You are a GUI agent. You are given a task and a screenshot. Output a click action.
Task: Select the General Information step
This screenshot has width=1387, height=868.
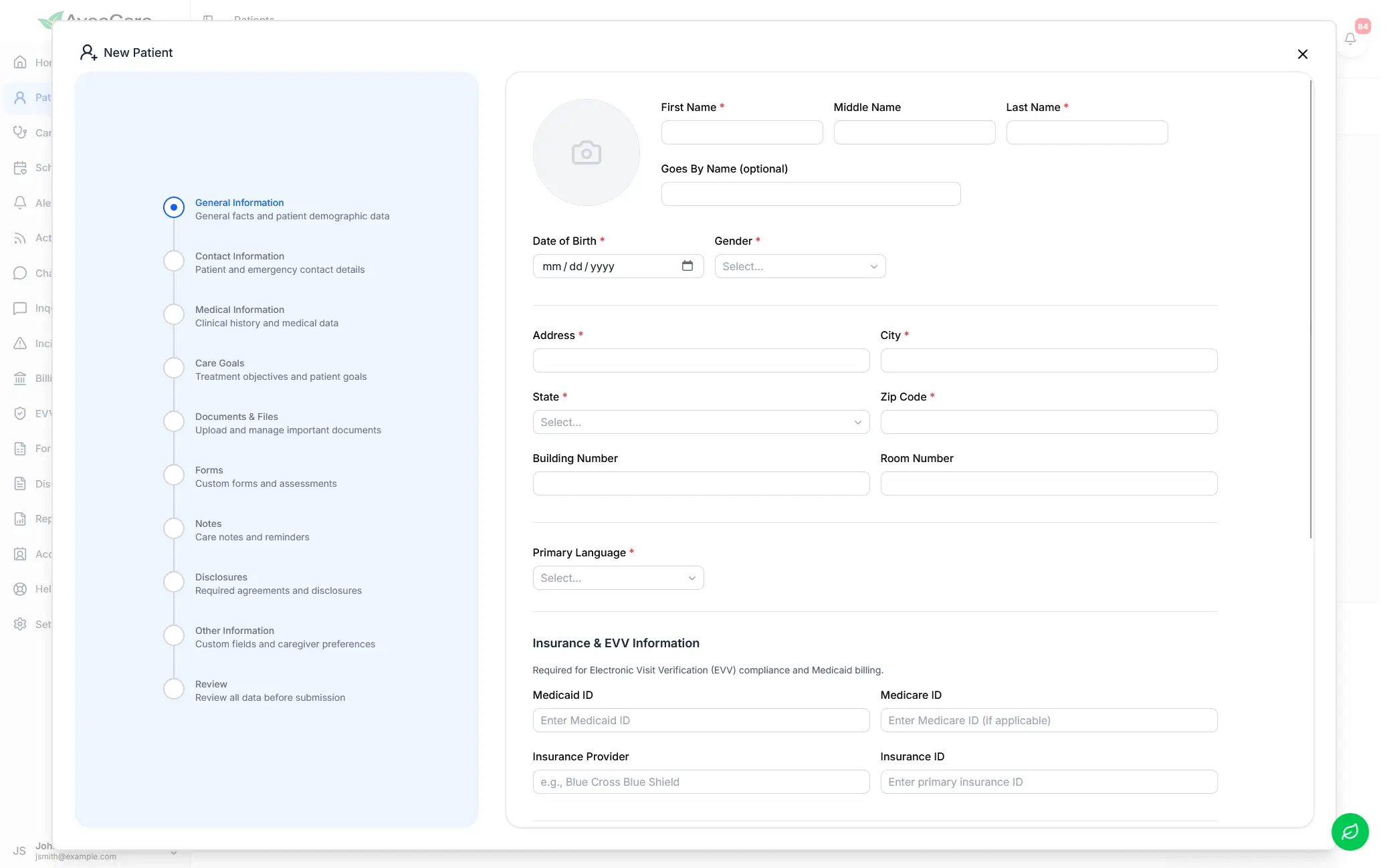tap(173, 207)
